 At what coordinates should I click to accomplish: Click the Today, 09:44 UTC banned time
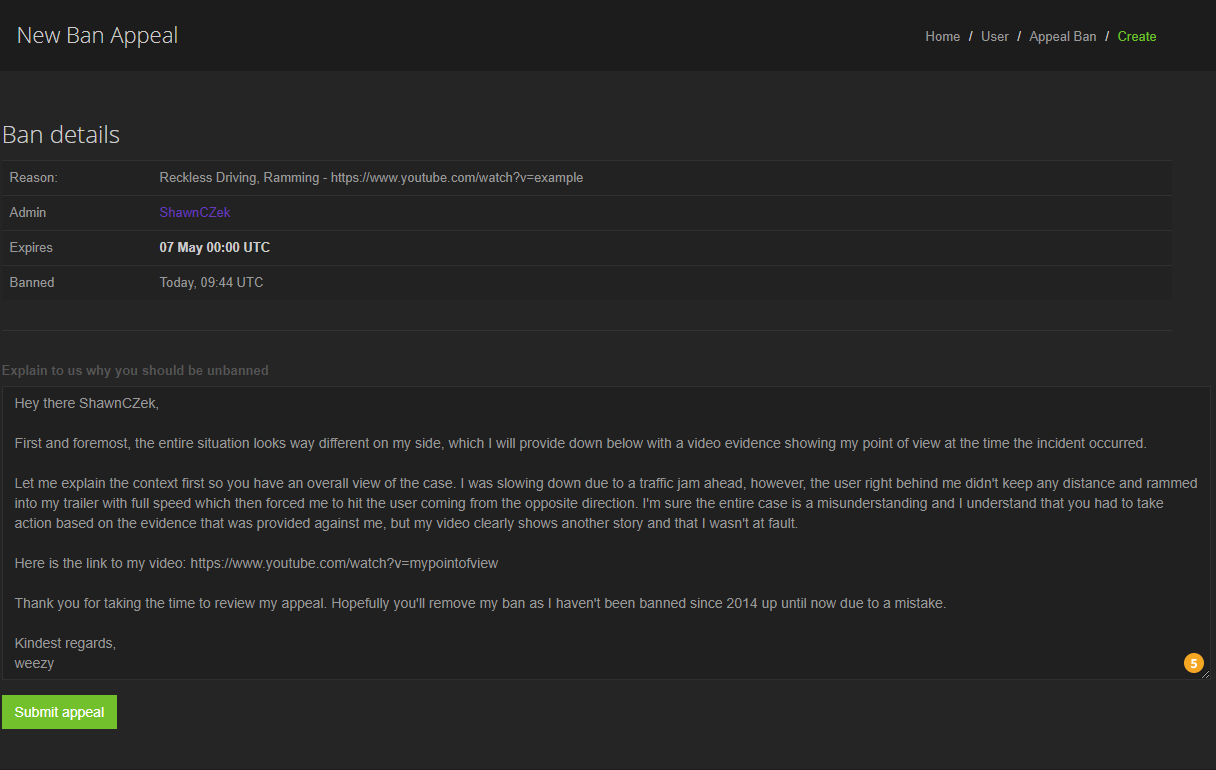click(211, 283)
